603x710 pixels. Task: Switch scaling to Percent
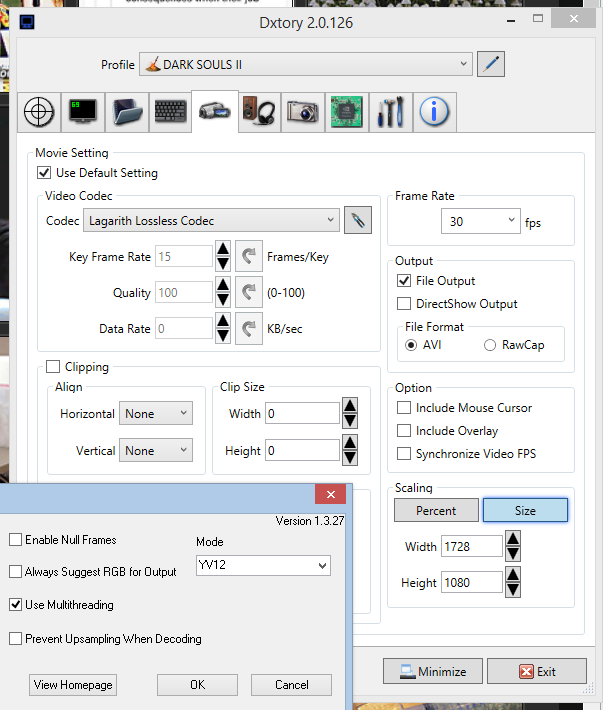436,510
